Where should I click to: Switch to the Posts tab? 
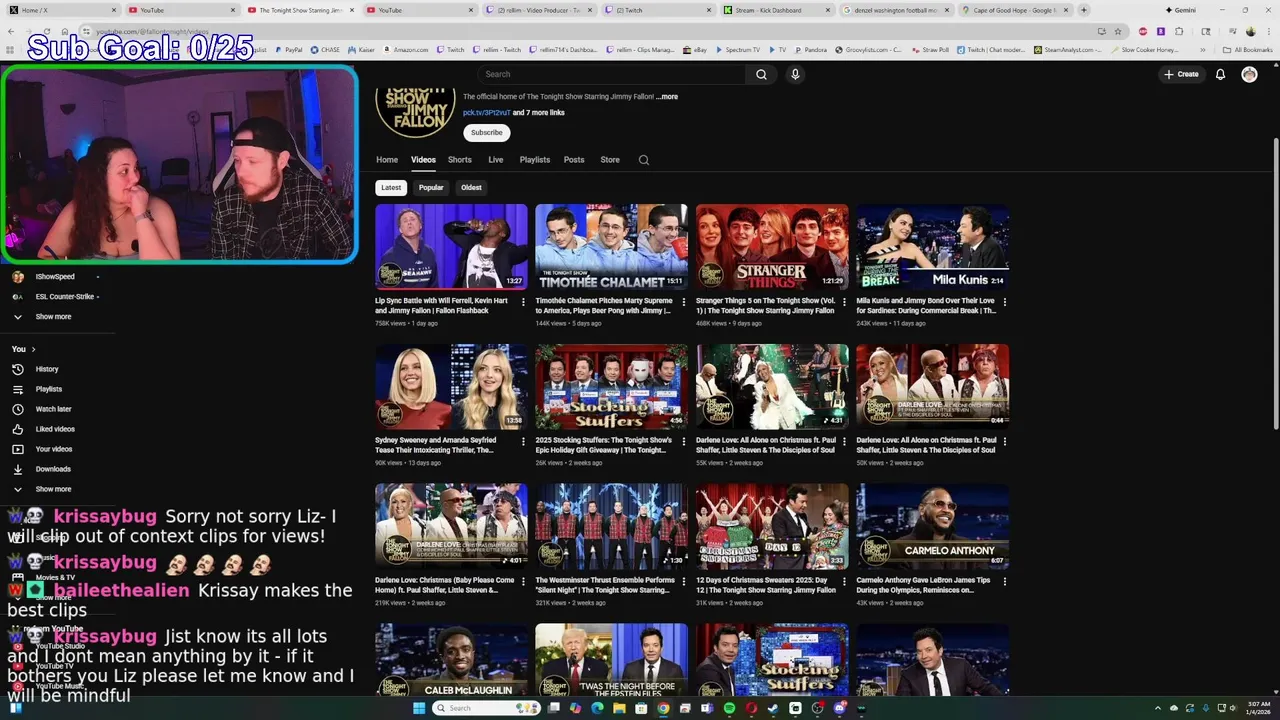(x=574, y=160)
